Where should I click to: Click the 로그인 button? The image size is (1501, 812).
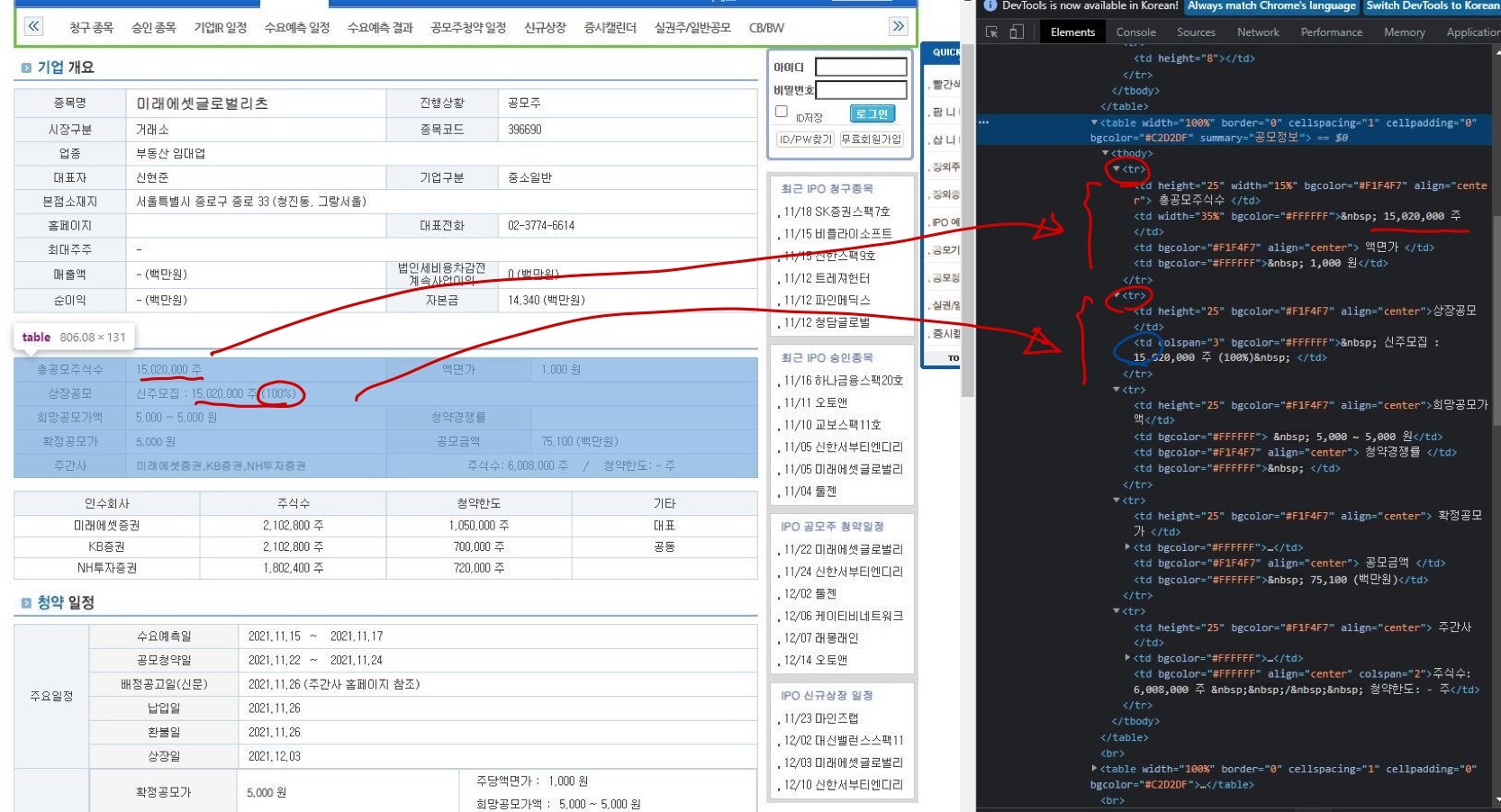(x=872, y=113)
